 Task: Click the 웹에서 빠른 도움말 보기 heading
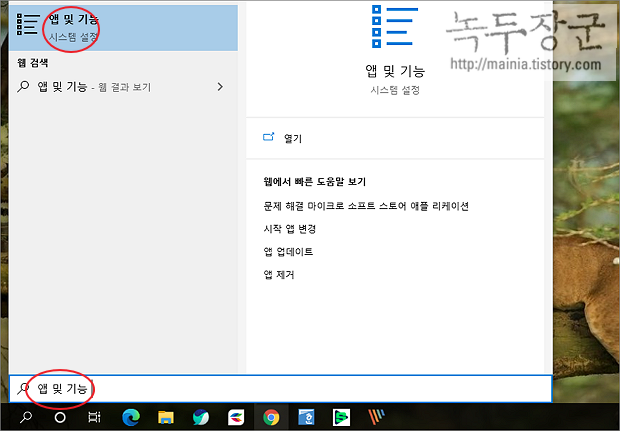click(x=315, y=181)
